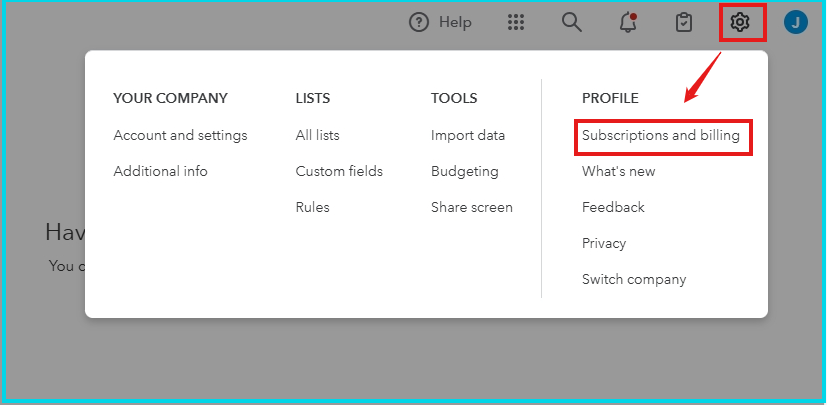Open the J profile avatar
Screen dimensions: 827x405
tap(796, 23)
